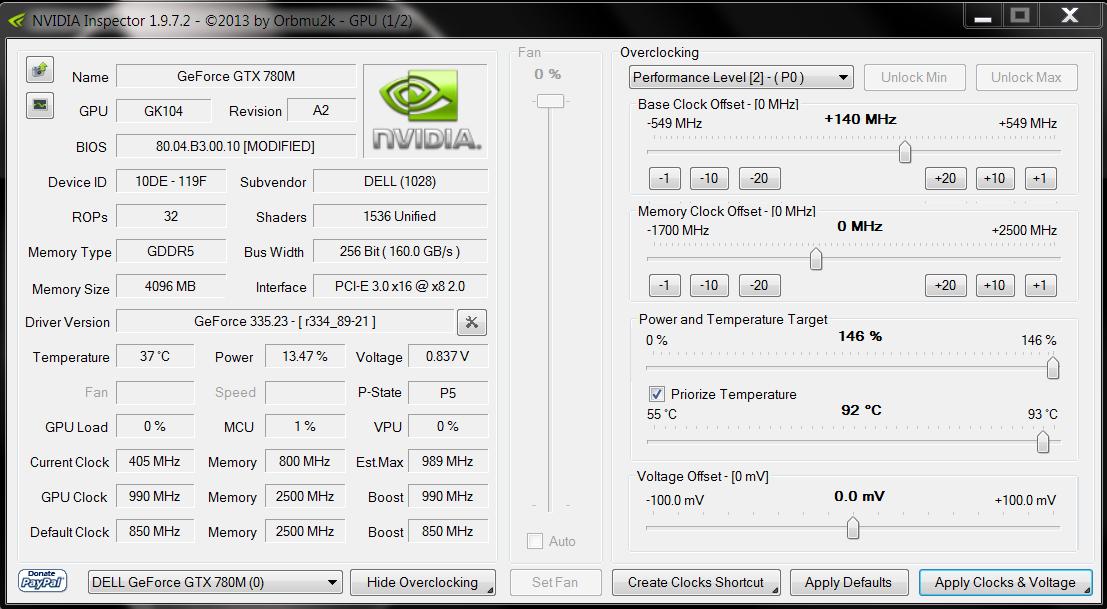Close the NVIDIA Inspector window
Viewport: 1107px width, 609px height.
1070,16
